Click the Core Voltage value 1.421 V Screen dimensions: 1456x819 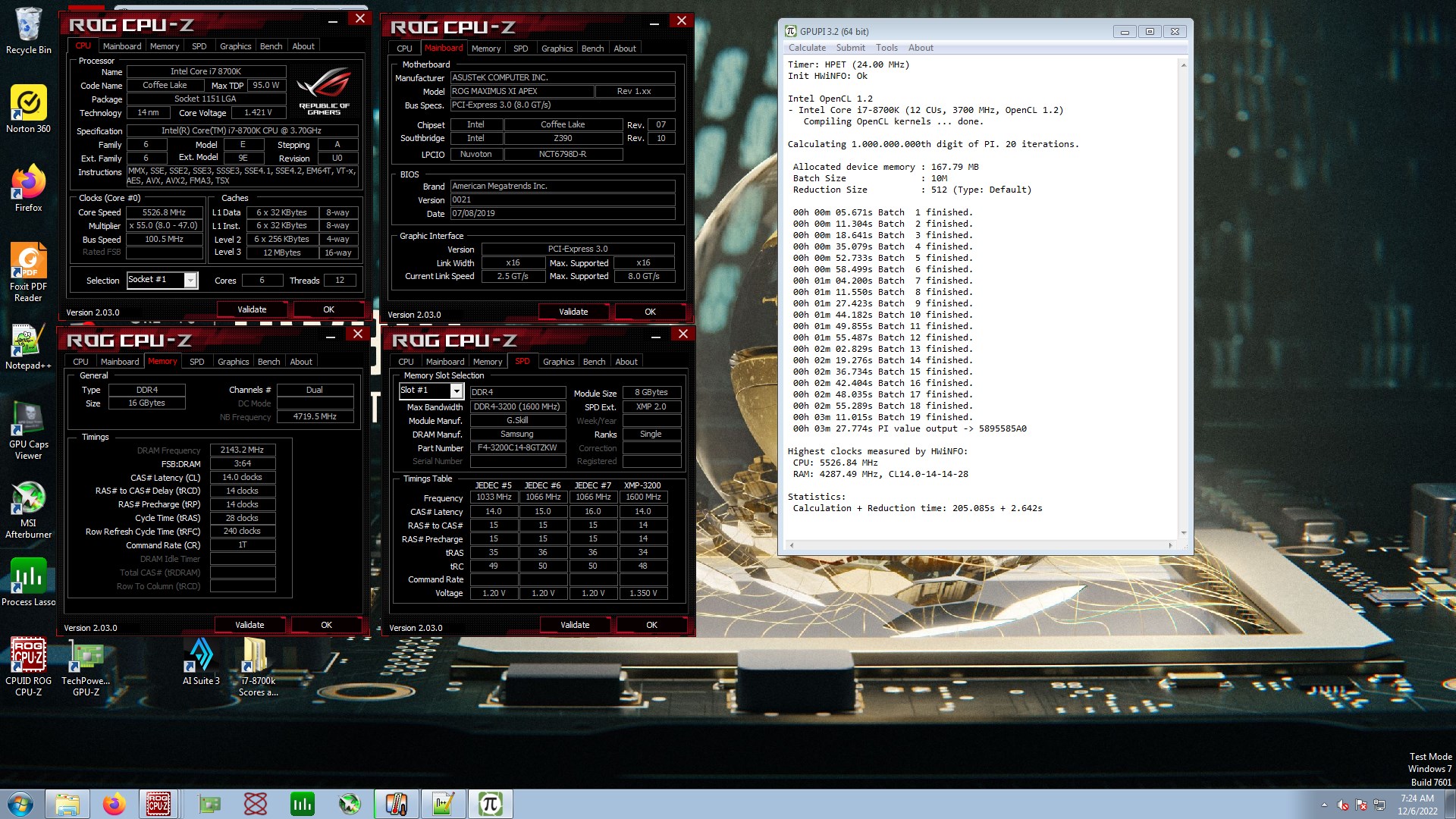pyautogui.click(x=257, y=112)
